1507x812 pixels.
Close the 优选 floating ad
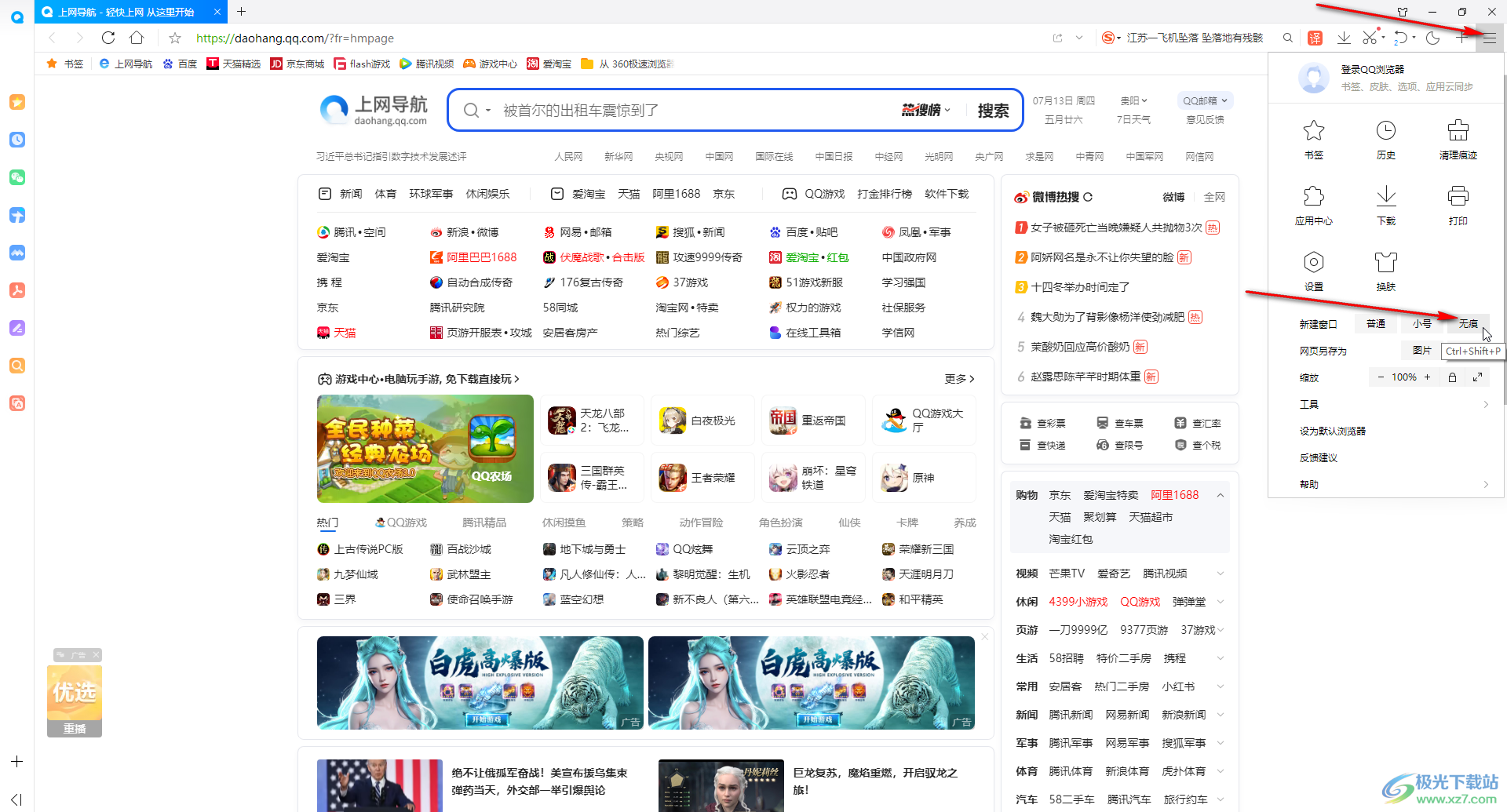tap(96, 655)
